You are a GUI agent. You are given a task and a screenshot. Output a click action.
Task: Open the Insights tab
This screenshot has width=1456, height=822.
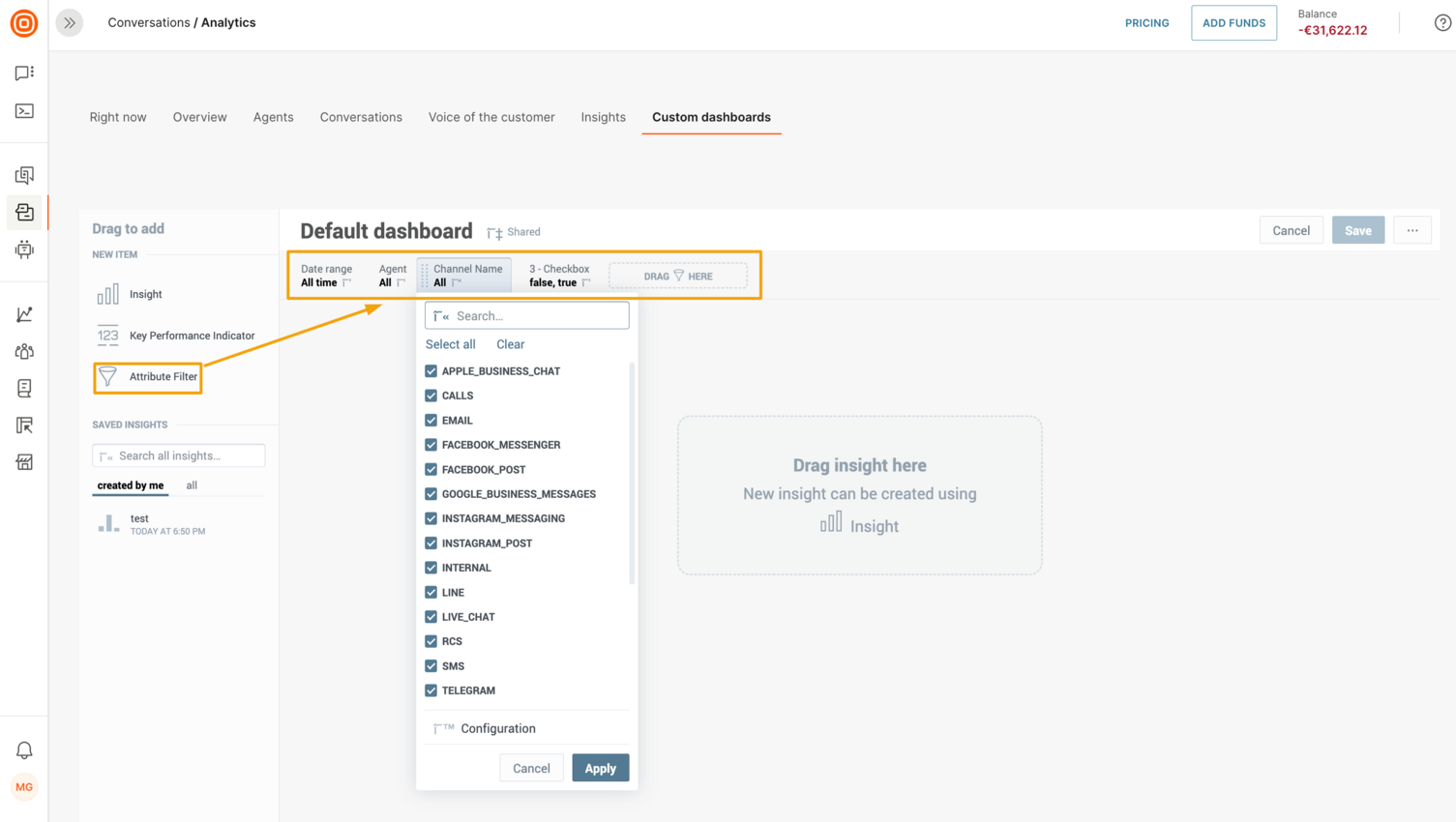pos(603,117)
